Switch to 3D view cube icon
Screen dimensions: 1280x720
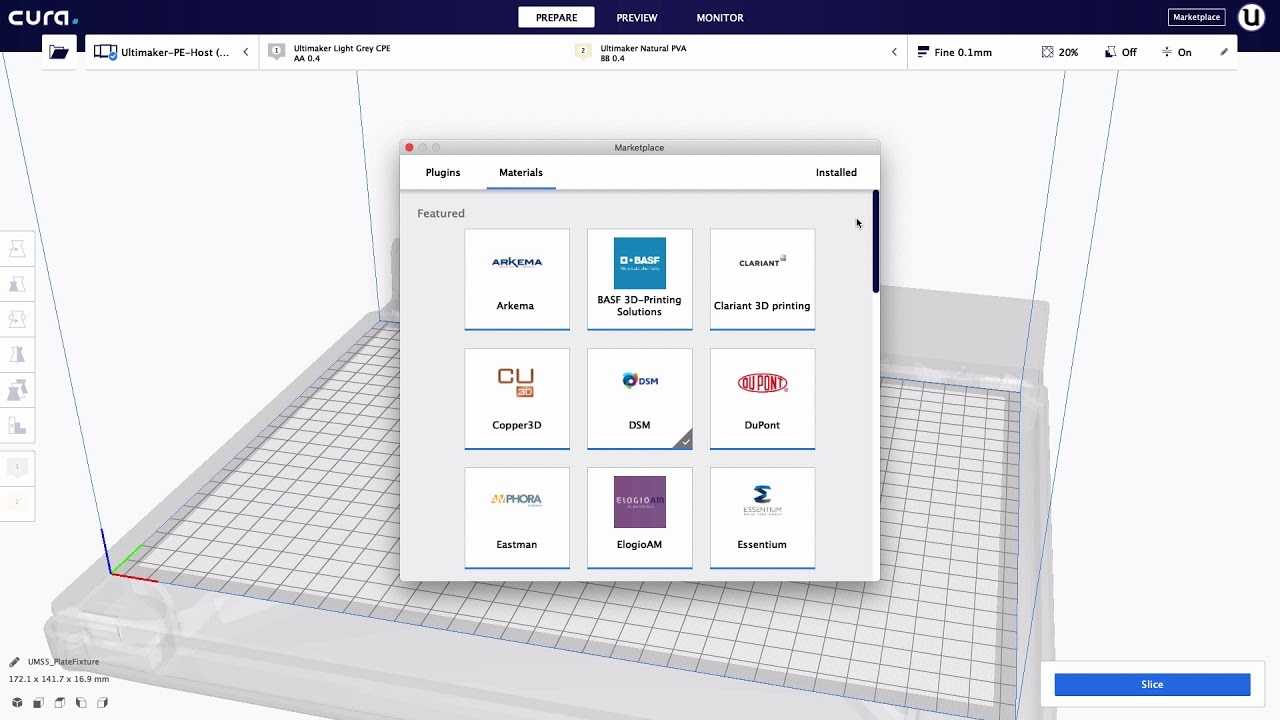[17, 702]
